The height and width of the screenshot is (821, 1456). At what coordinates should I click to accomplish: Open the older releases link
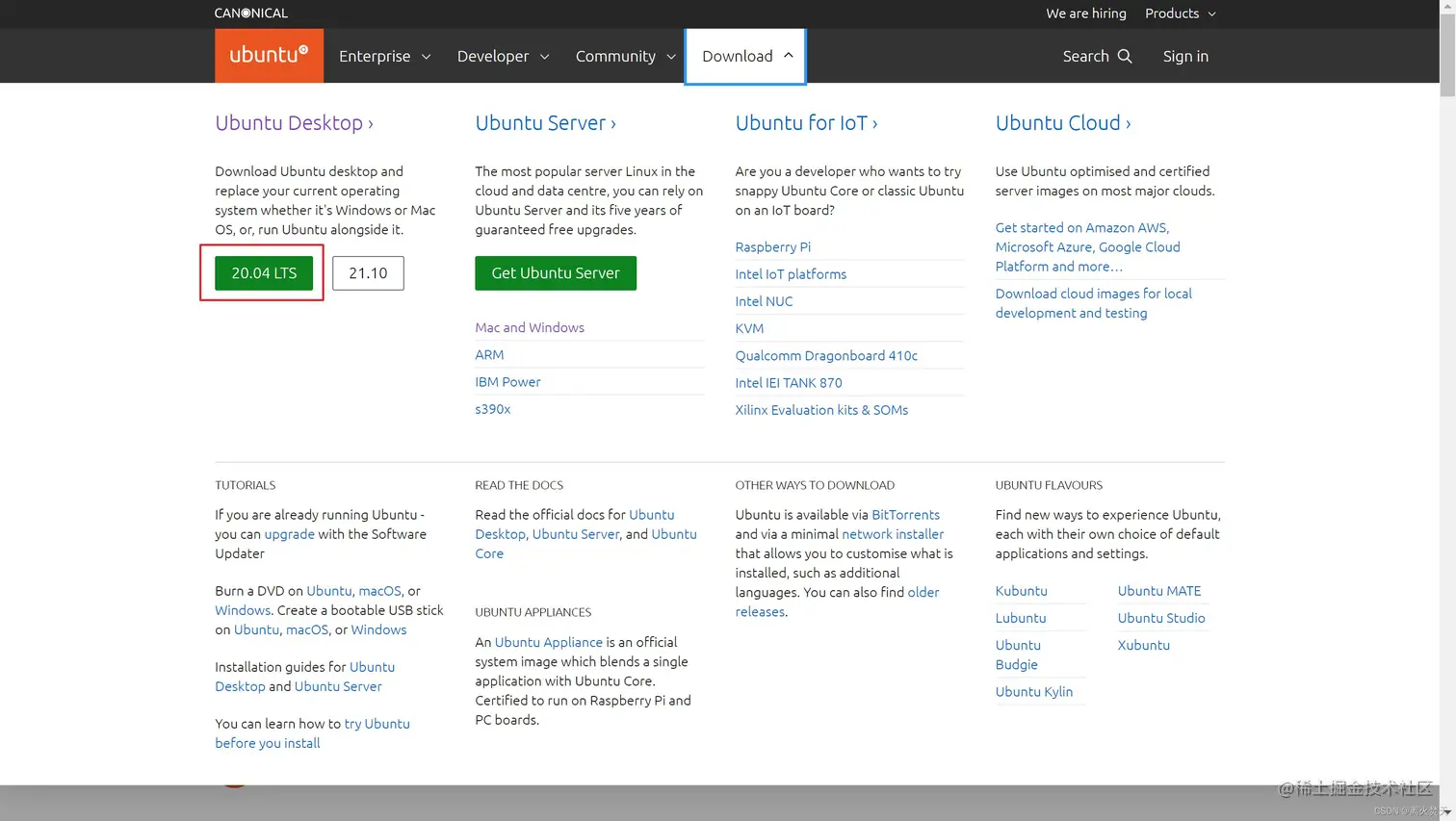[837, 602]
